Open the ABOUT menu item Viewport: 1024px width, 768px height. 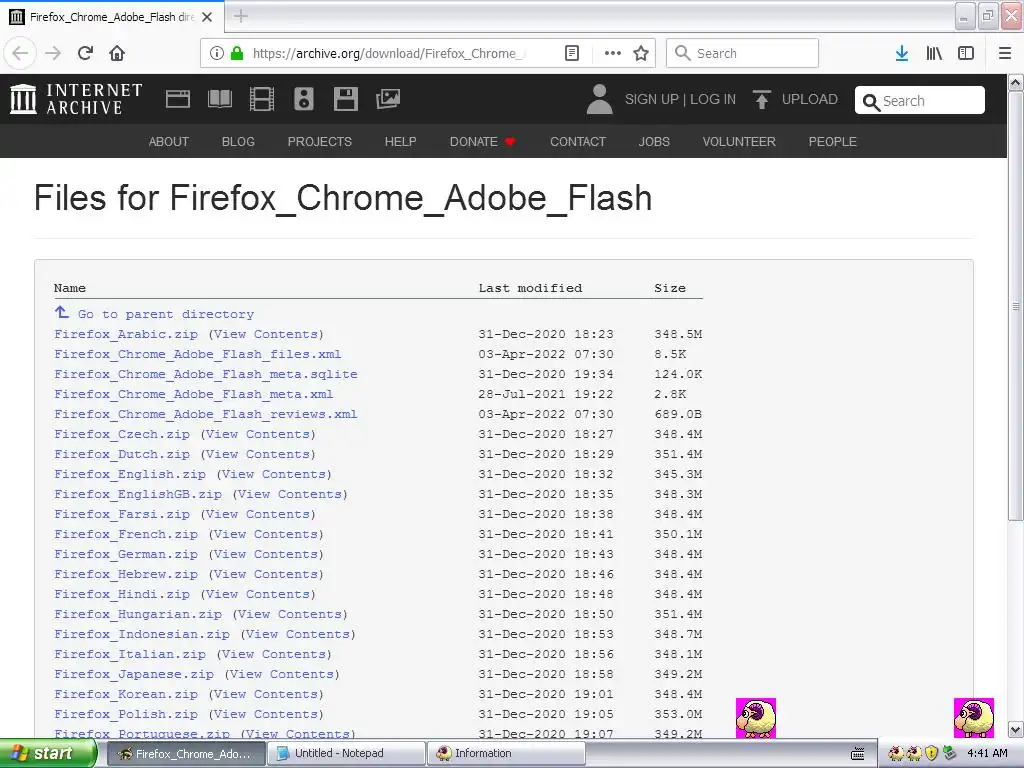[168, 142]
